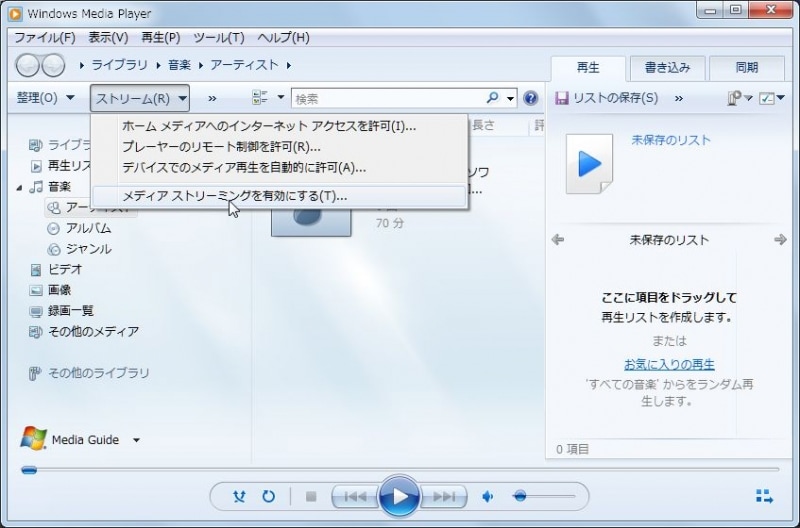Collapse the 音楽 tree node triangle
The image size is (800, 528).
pyautogui.click(x=19, y=188)
